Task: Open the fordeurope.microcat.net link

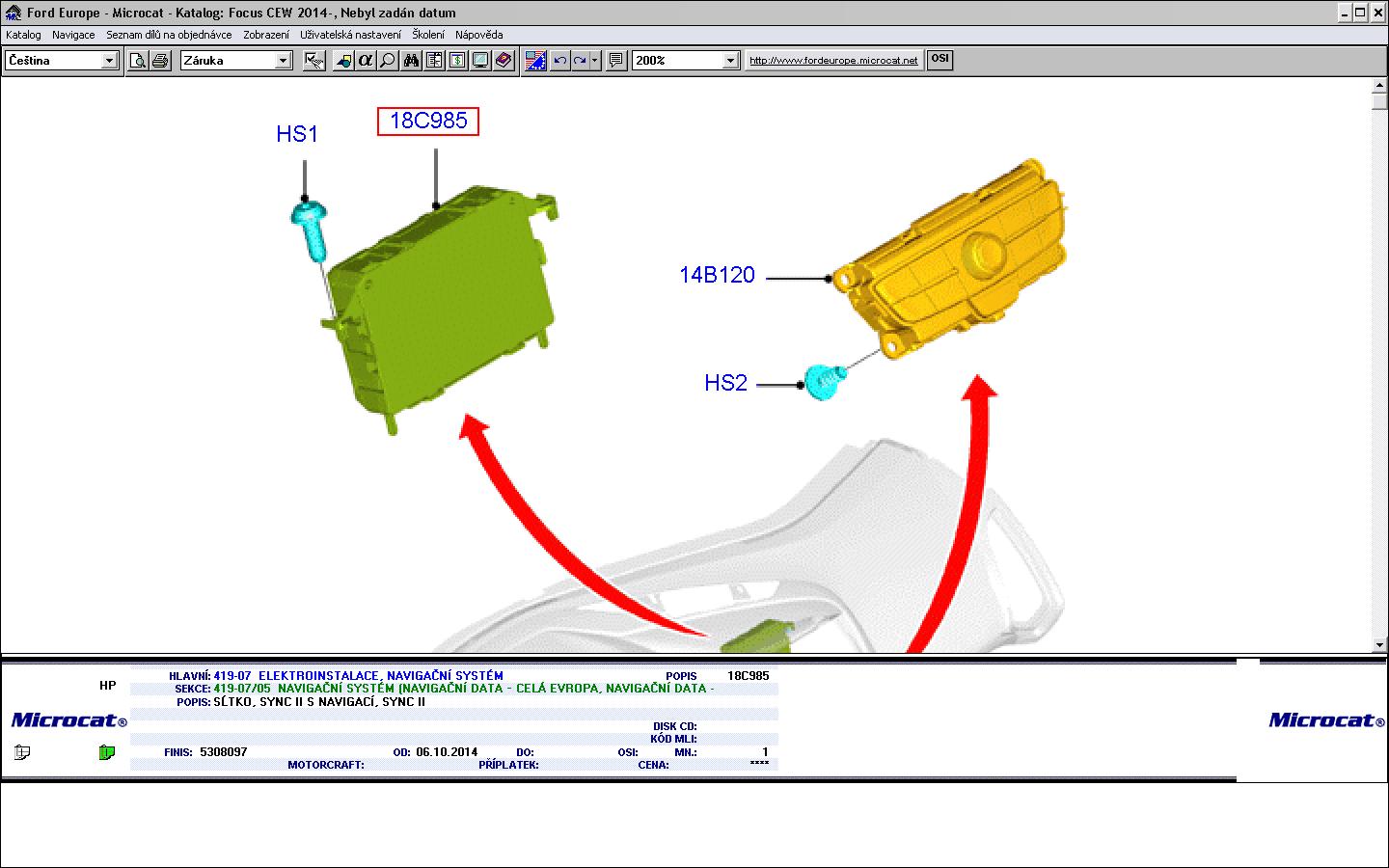Action: click(833, 61)
